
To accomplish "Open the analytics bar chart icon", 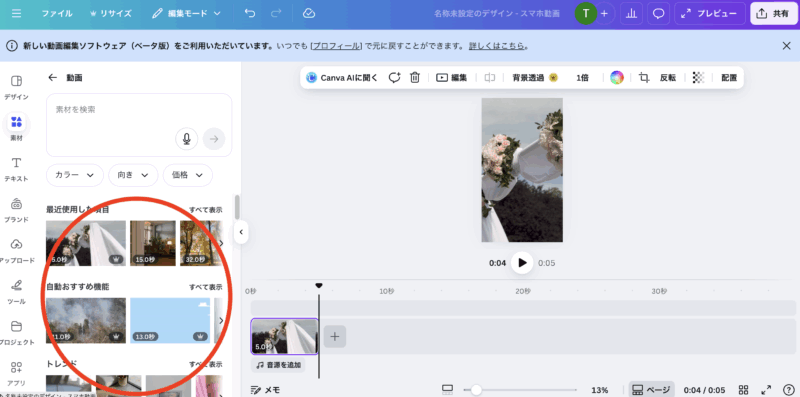I will (631, 14).
